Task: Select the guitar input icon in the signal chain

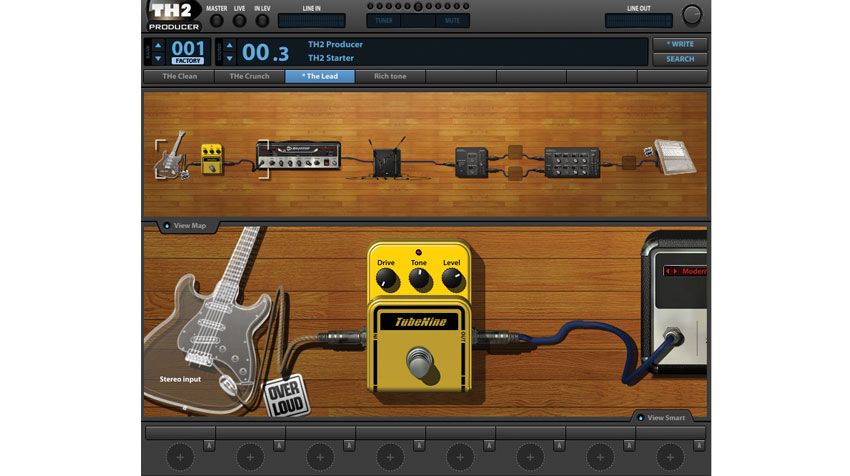Action: pos(171,156)
